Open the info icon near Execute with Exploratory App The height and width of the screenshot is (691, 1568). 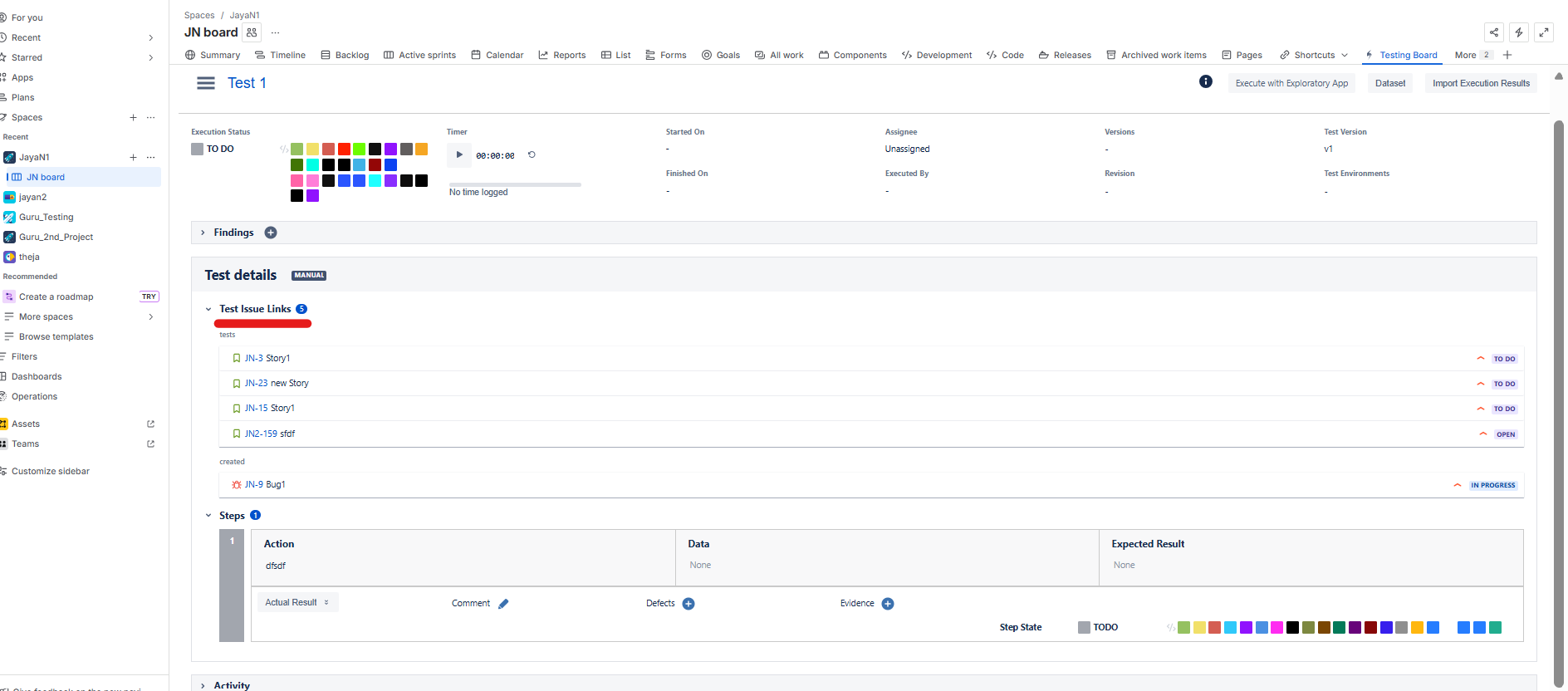pos(1205,81)
